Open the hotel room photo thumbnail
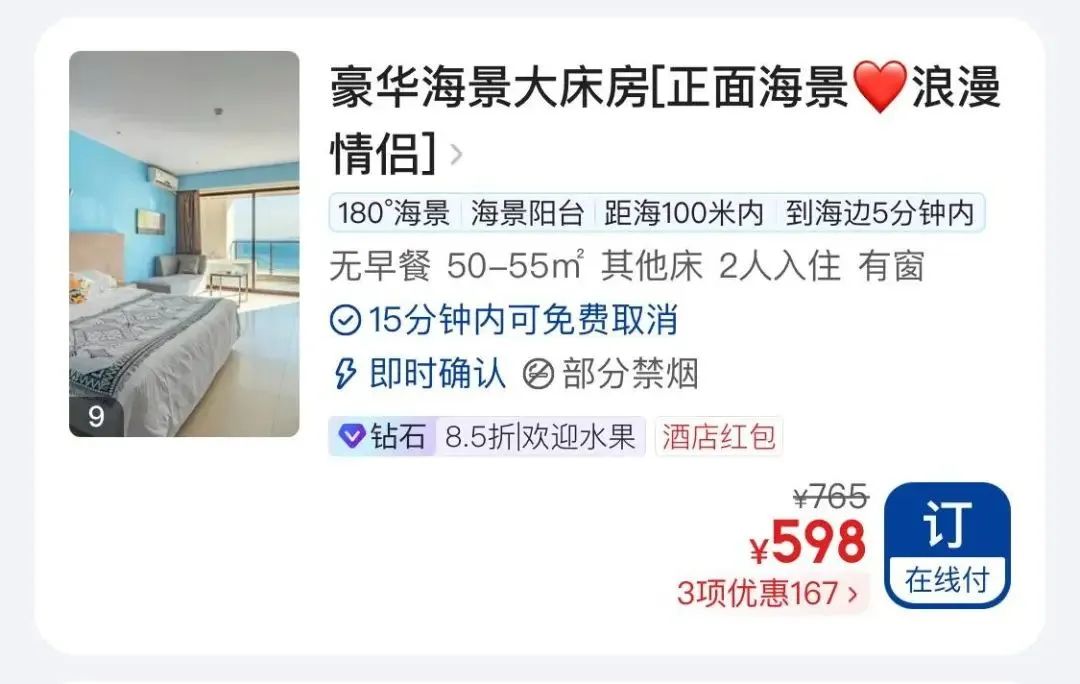This screenshot has height=684, width=1080. [x=184, y=244]
